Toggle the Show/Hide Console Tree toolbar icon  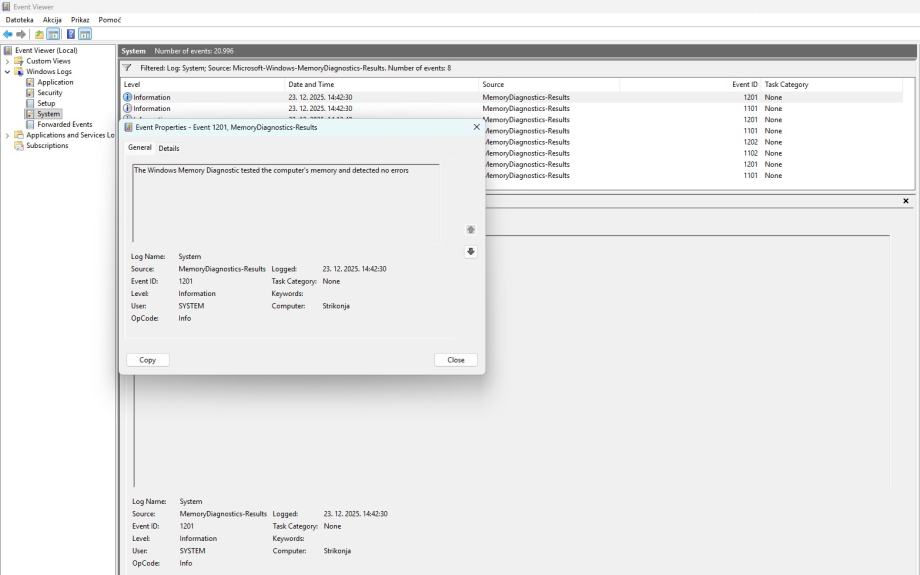click(x=53, y=34)
